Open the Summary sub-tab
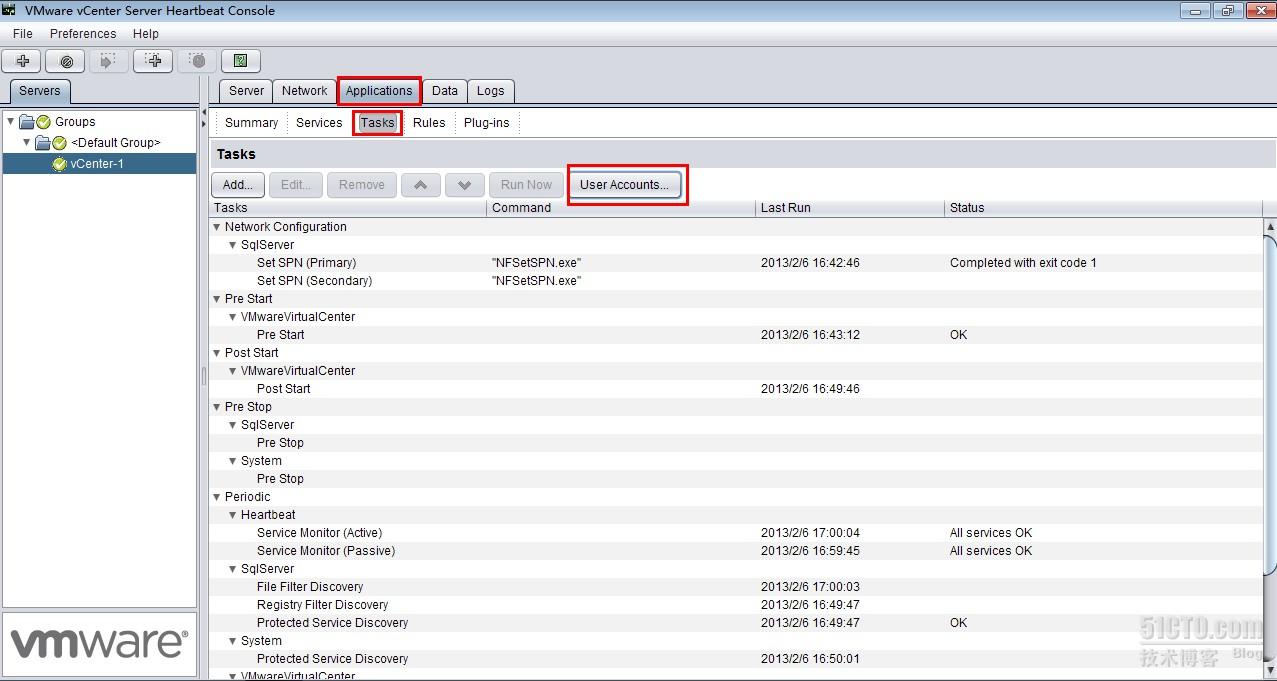This screenshot has height=681, width=1277. 251,123
